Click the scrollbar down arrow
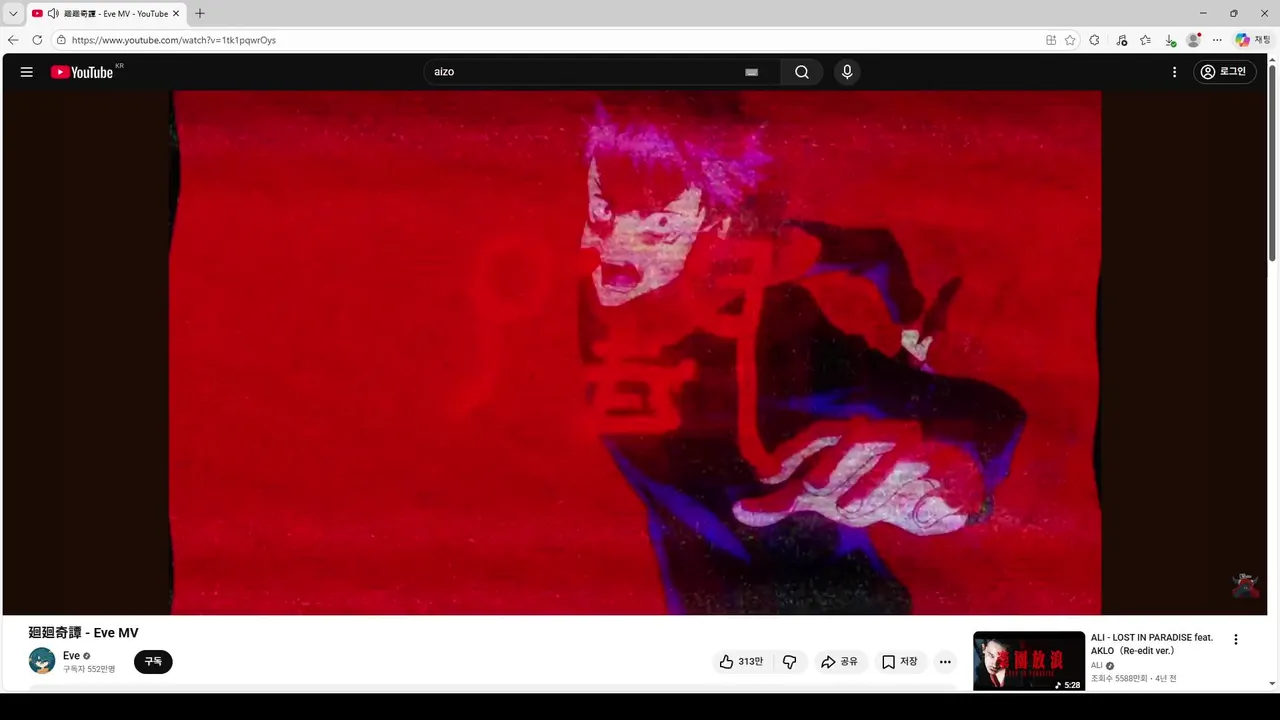The image size is (1280, 720). pyautogui.click(x=1272, y=684)
